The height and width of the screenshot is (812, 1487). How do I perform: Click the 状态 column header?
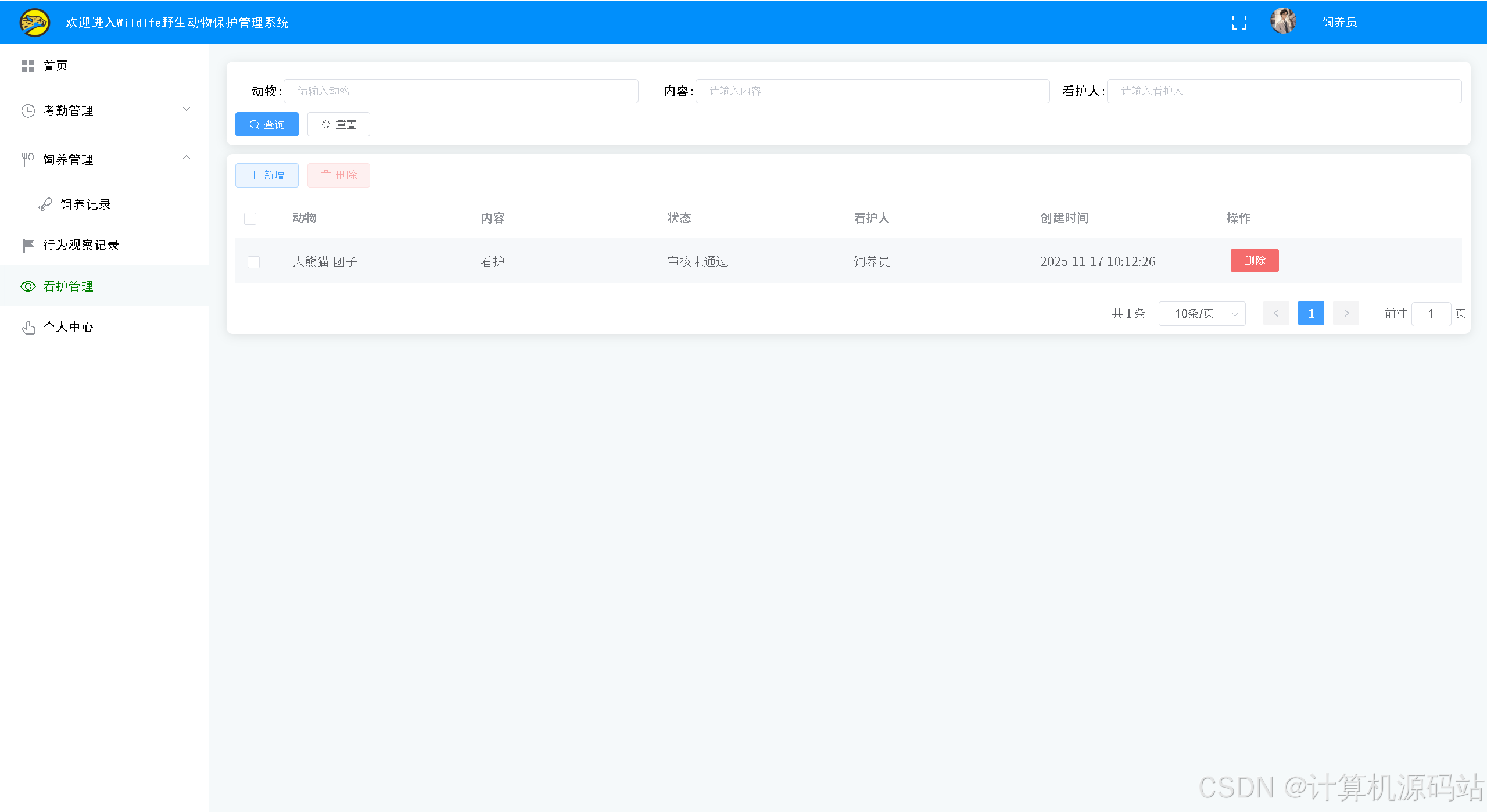click(679, 218)
